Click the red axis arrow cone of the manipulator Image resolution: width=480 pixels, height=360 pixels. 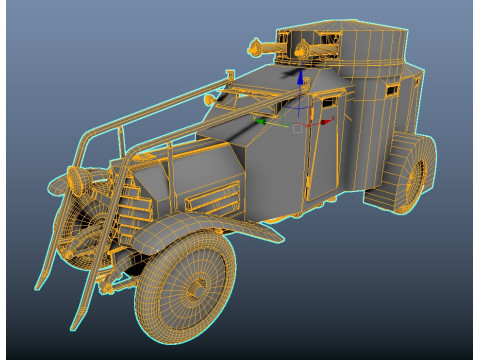pyautogui.click(x=327, y=122)
